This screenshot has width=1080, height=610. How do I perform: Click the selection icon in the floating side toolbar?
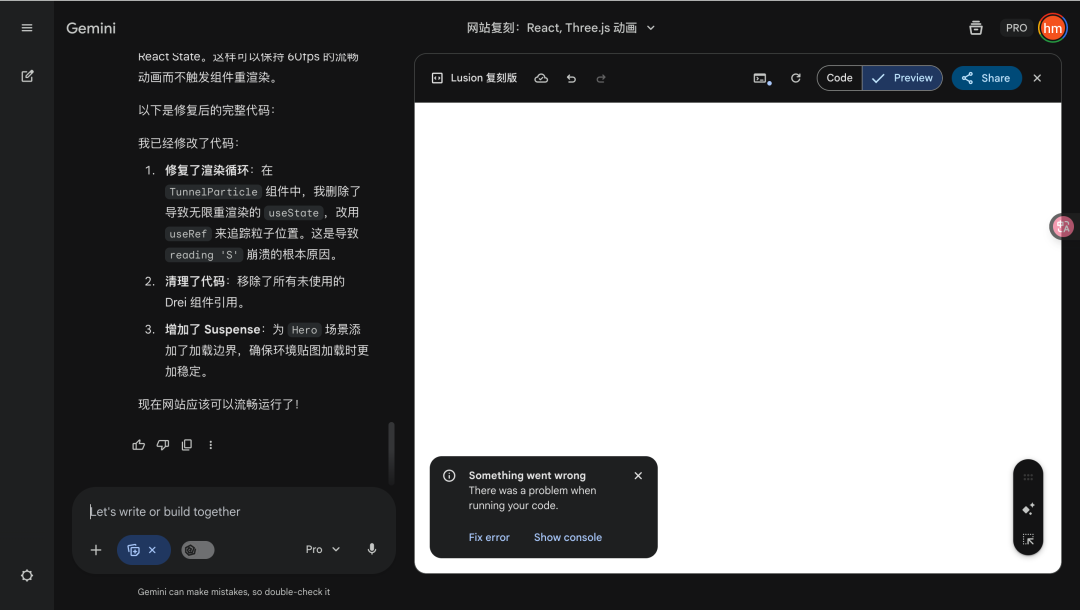coord(1028,540)
